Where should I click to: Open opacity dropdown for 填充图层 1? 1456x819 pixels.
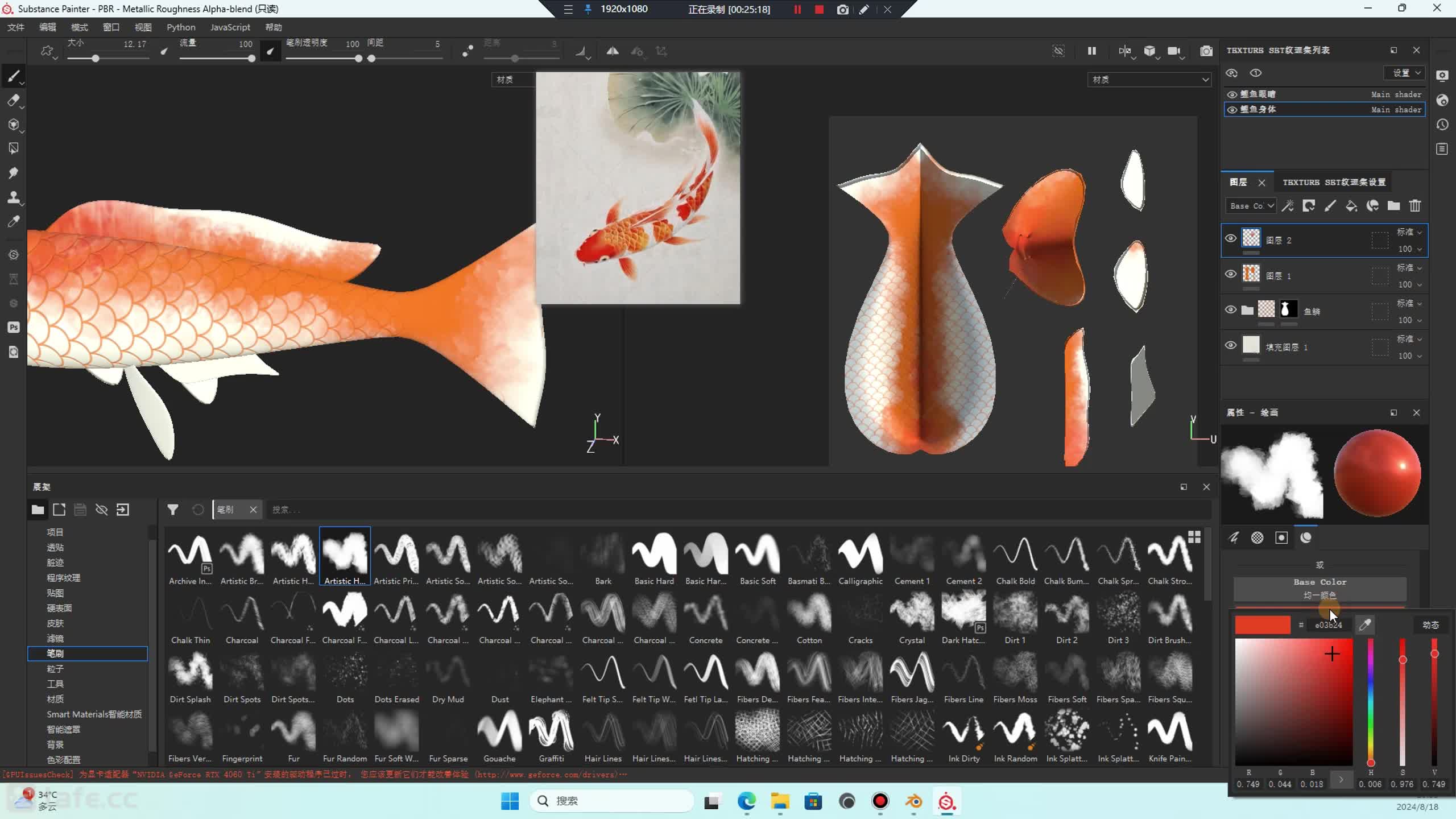[x=1410, y=356]
